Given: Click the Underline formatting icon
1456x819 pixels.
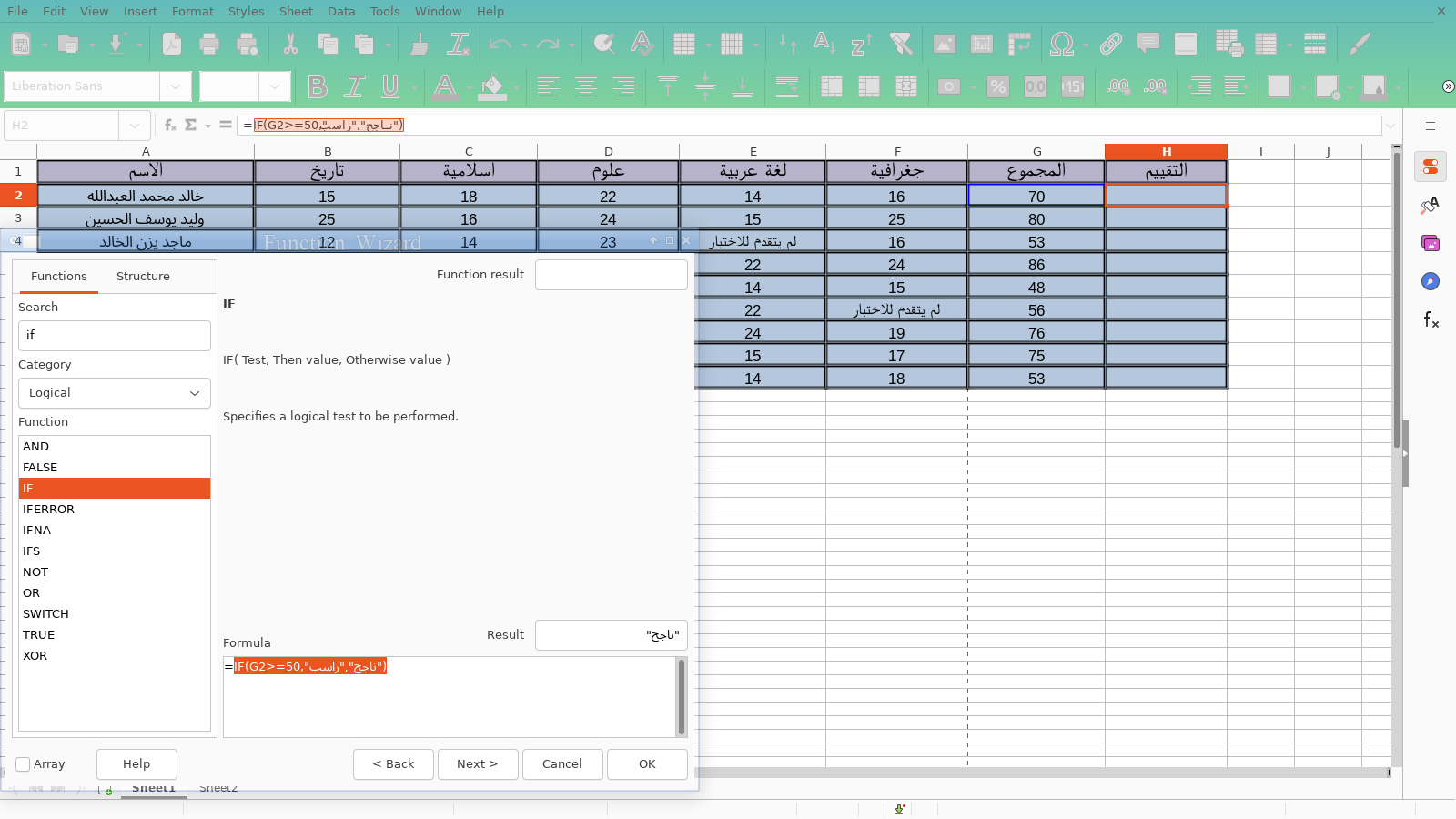Looking at the screenshot, I should pos(390,86).
